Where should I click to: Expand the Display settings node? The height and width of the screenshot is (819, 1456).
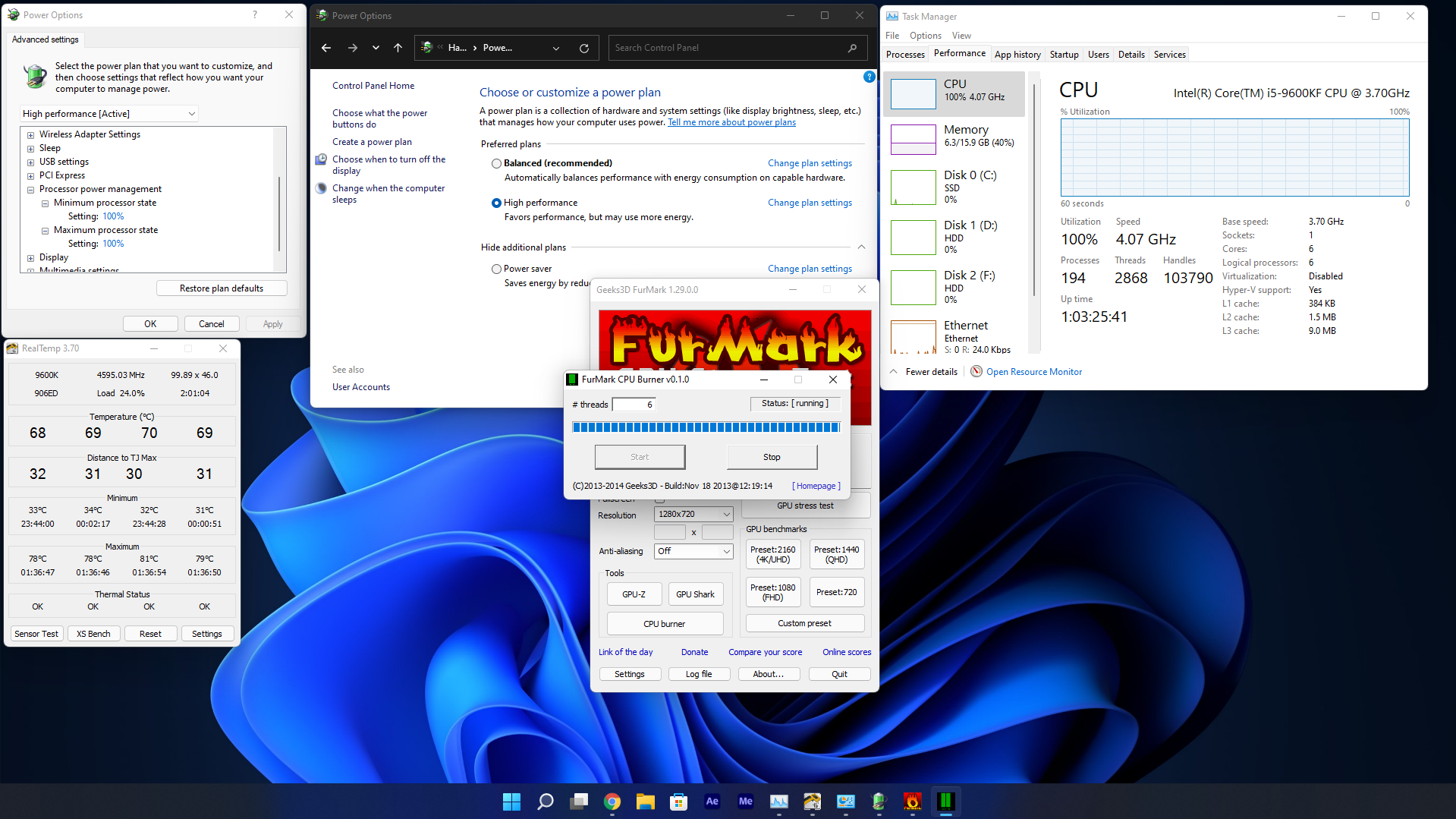tap(31, 258)
